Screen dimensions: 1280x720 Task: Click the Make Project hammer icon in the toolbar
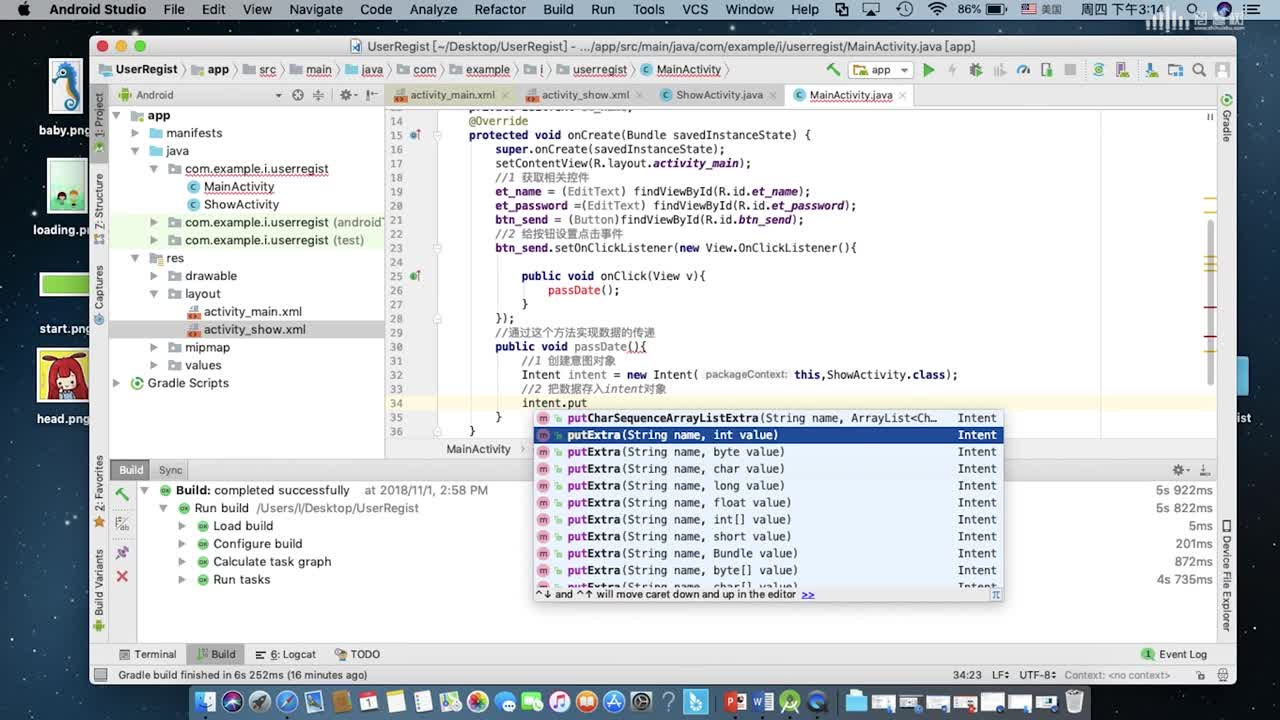pos(833,70)
